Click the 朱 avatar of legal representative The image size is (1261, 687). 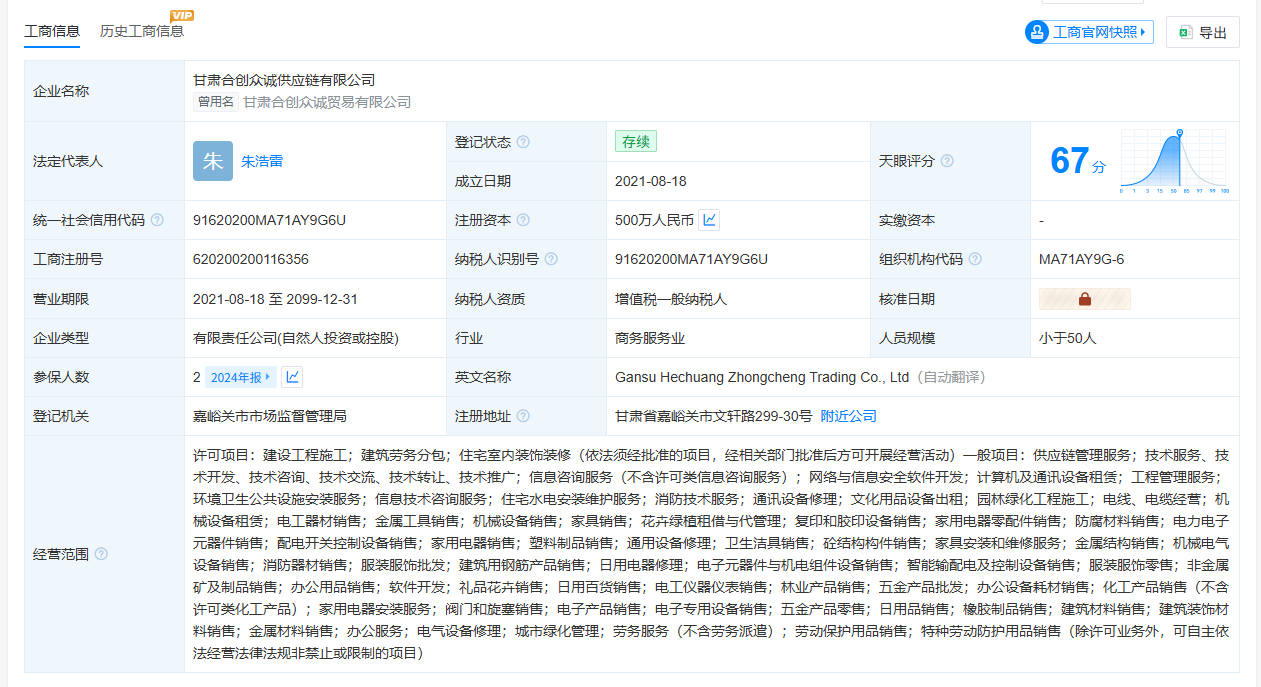[x=213, y=161]
